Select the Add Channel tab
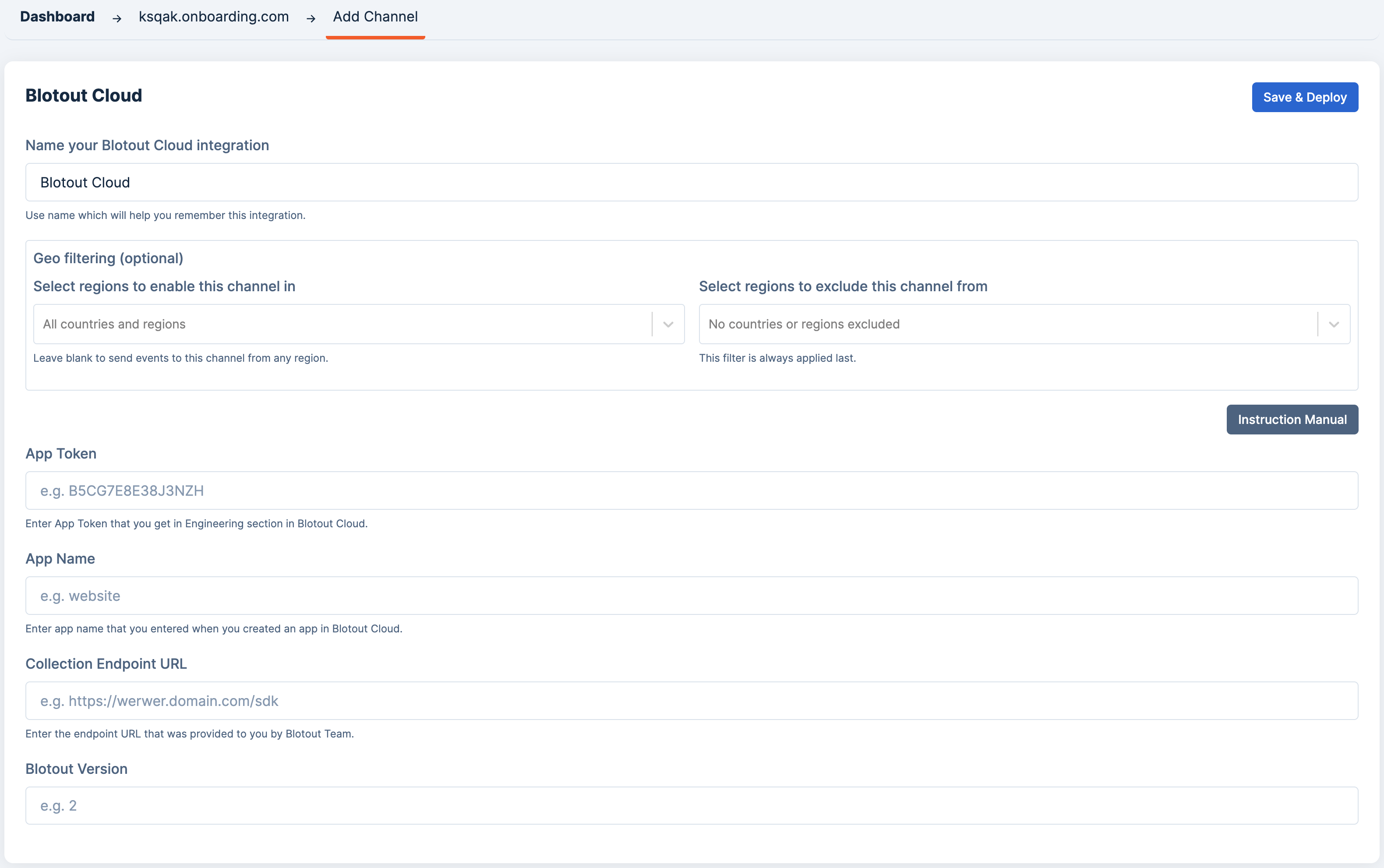Screen dimensions: 1384x868 click(375, 17)
